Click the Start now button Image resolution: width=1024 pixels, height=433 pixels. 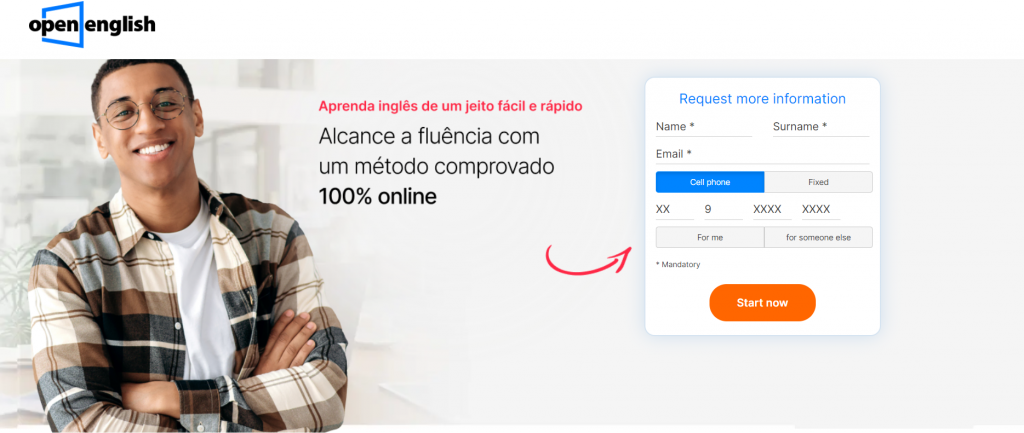762,303
